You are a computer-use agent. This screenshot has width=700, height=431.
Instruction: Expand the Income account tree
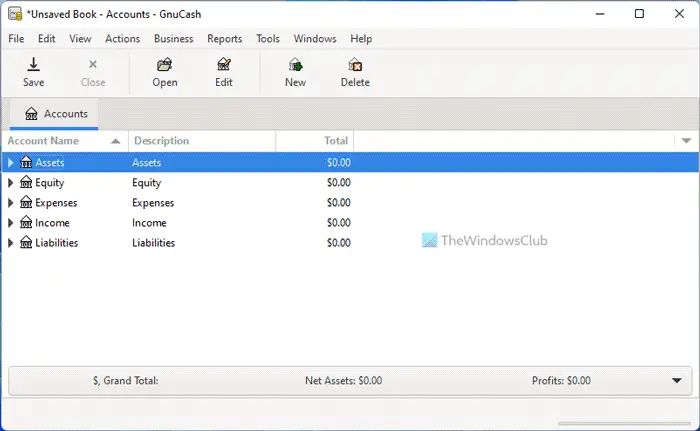point(11,222)
